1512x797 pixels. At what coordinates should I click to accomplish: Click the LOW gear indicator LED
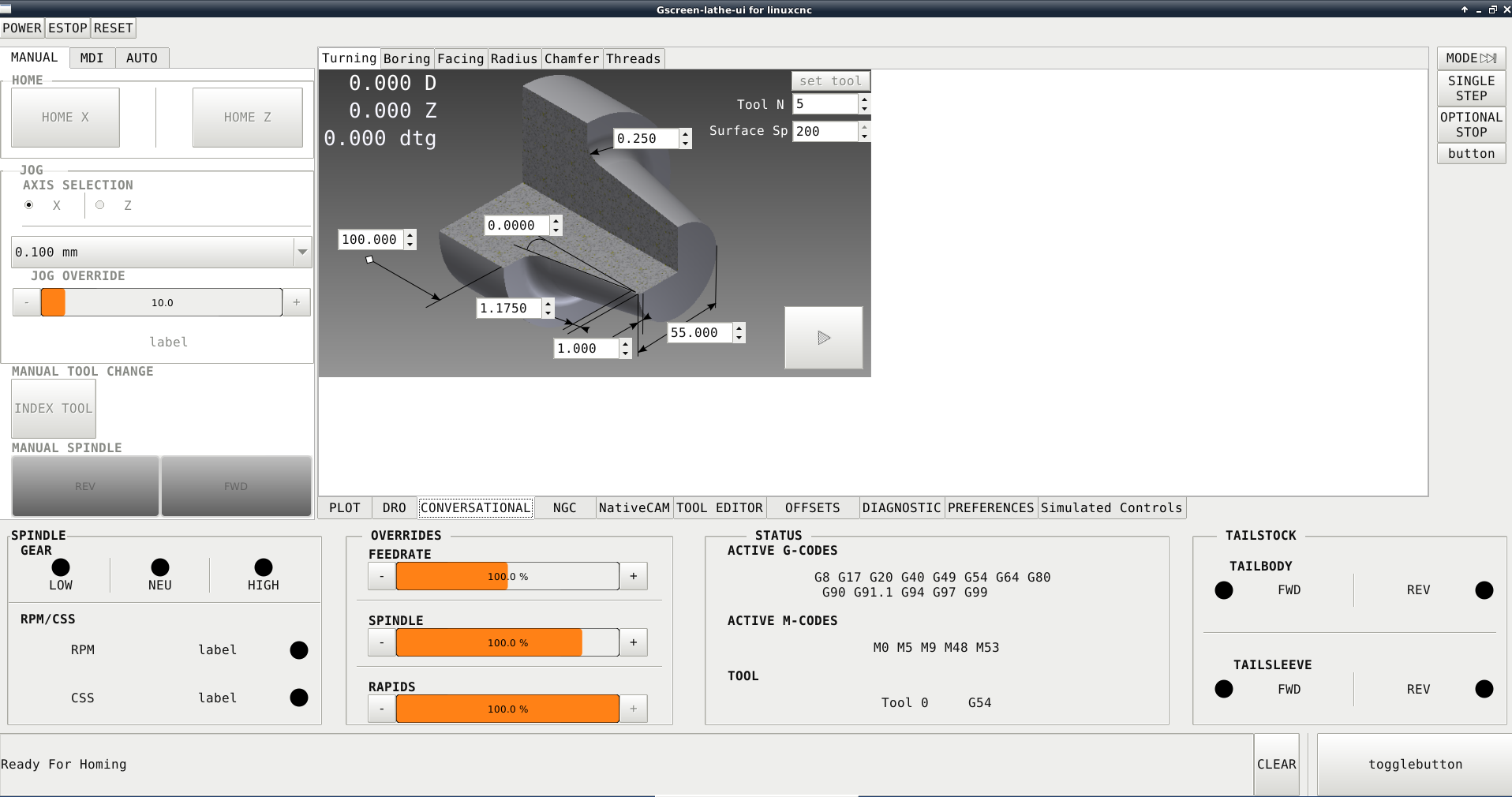point(61,567)
